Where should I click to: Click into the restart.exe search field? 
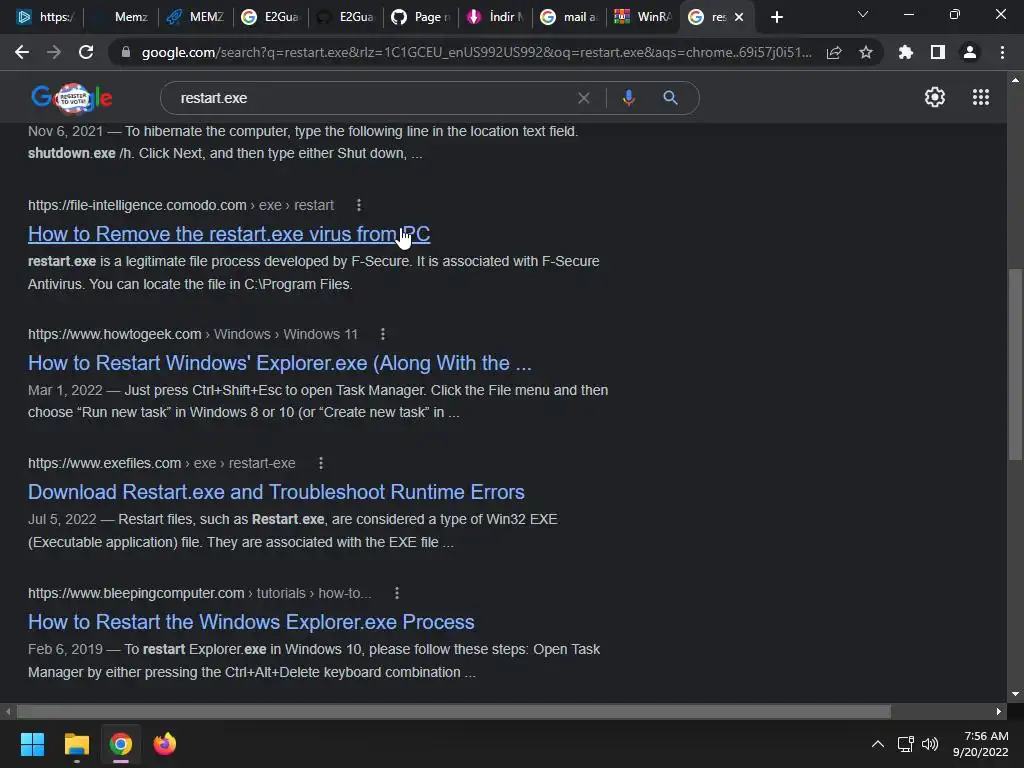tap(372, 98)
